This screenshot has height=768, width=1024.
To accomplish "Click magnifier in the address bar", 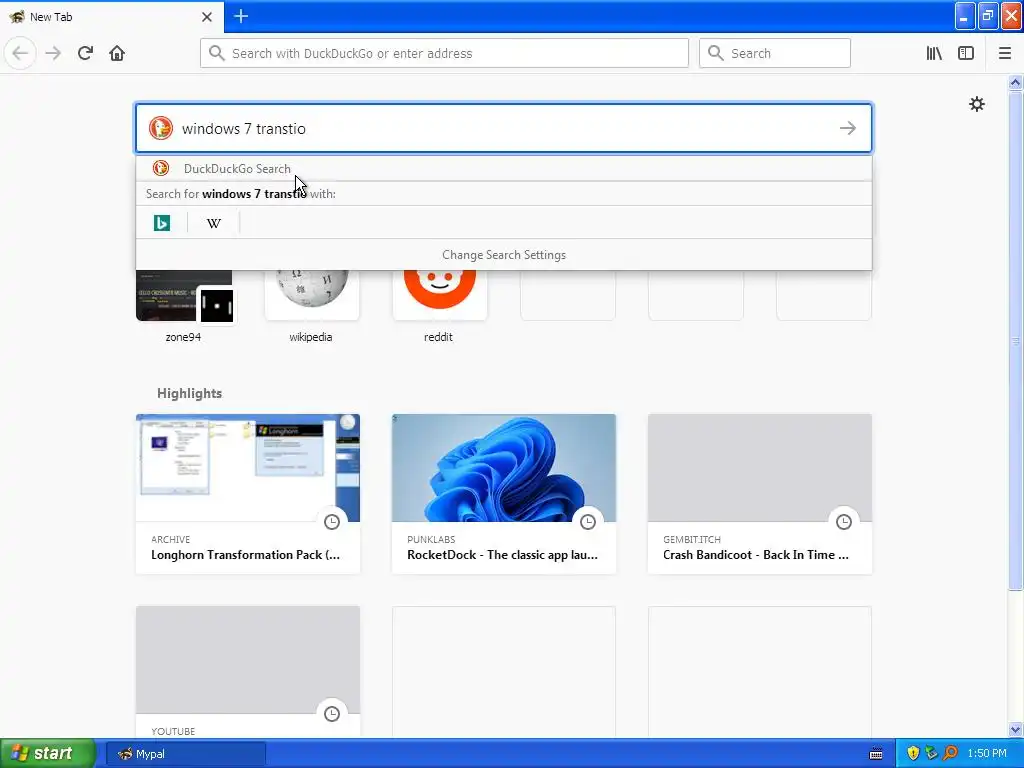I will (217, 53).
